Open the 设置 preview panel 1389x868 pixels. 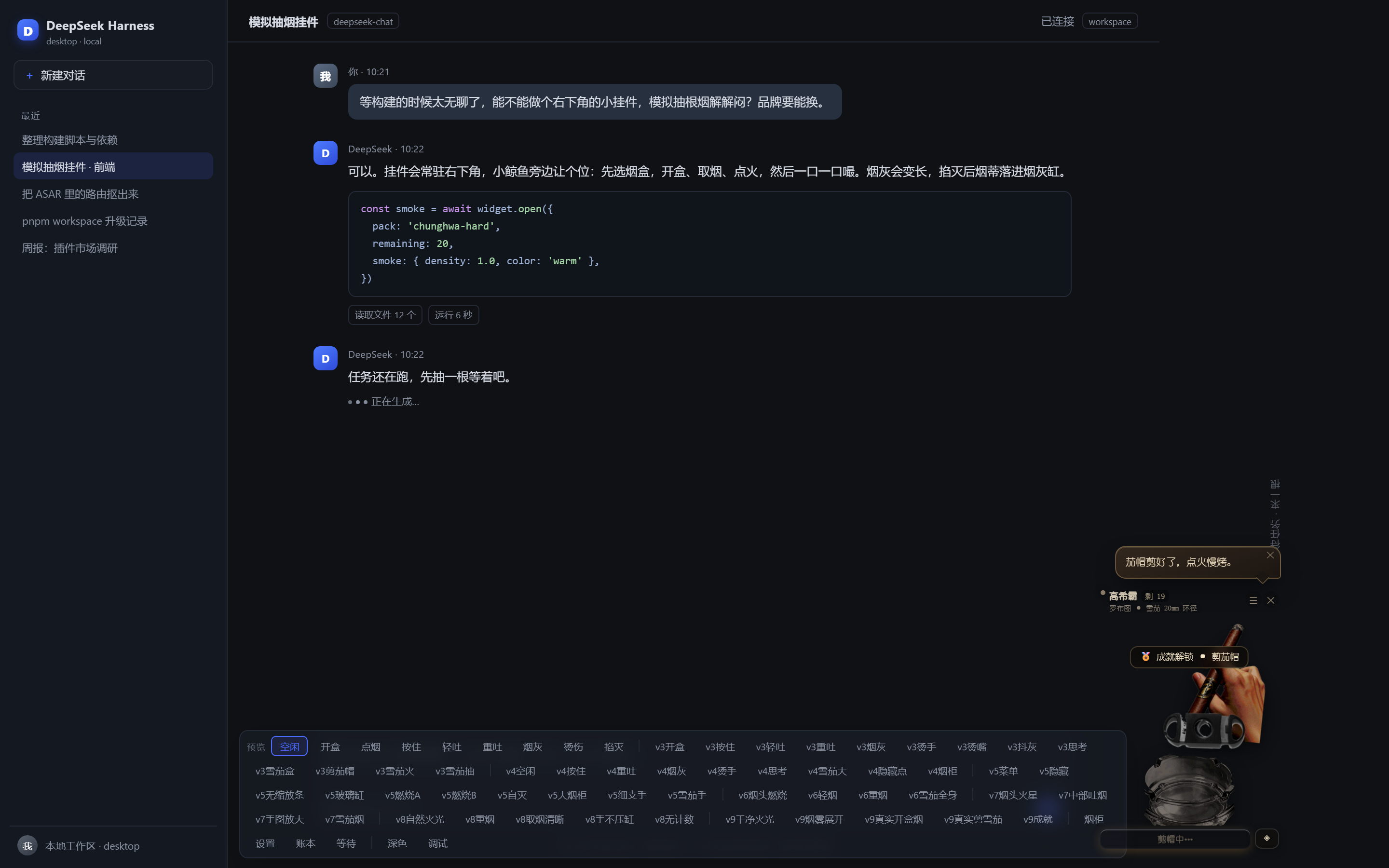(x=265, y=843)
